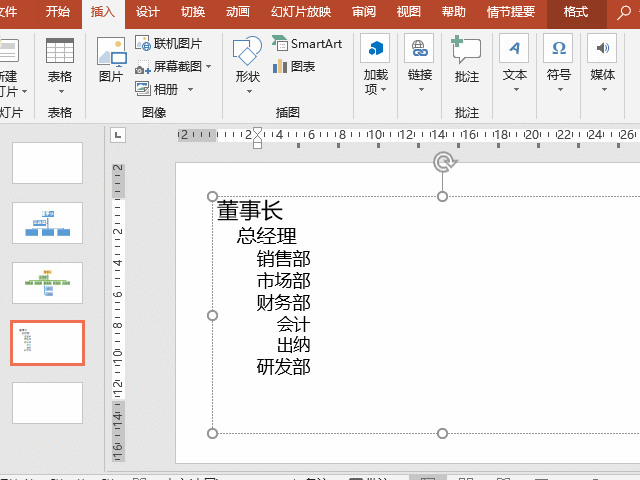The width and height of the screenshot is (640, 480).
Task: Expand the 链接 dropdown arrow
Action: (x=421, y=90)
